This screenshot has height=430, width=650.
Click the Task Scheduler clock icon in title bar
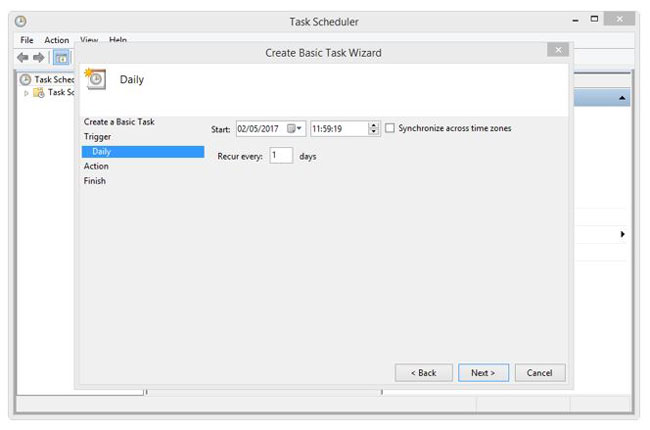(21, 21)
